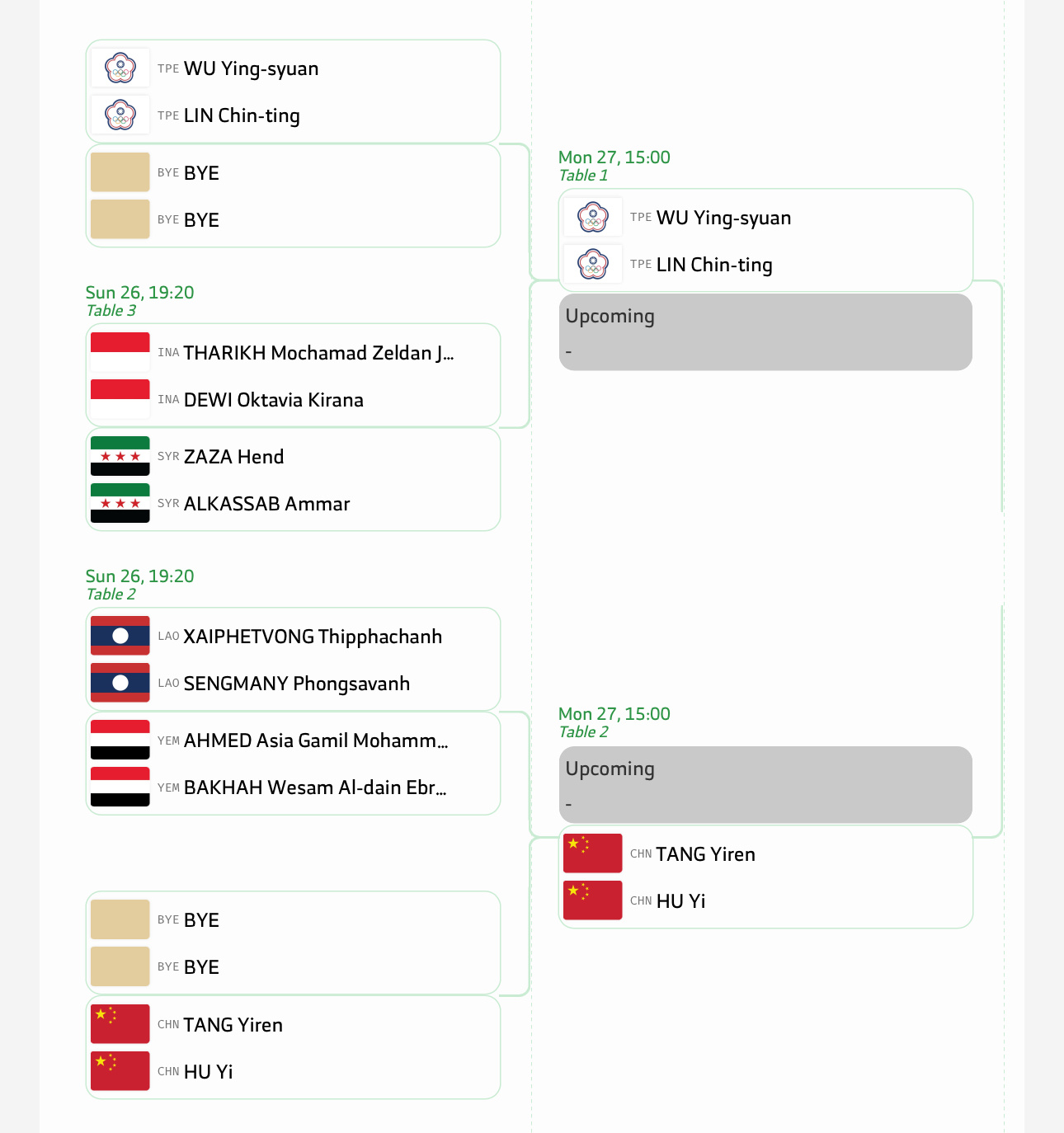Click the Syria flag next to ZAZA Hend
Screen dimensions: 1064x1133
click(120, 457)
